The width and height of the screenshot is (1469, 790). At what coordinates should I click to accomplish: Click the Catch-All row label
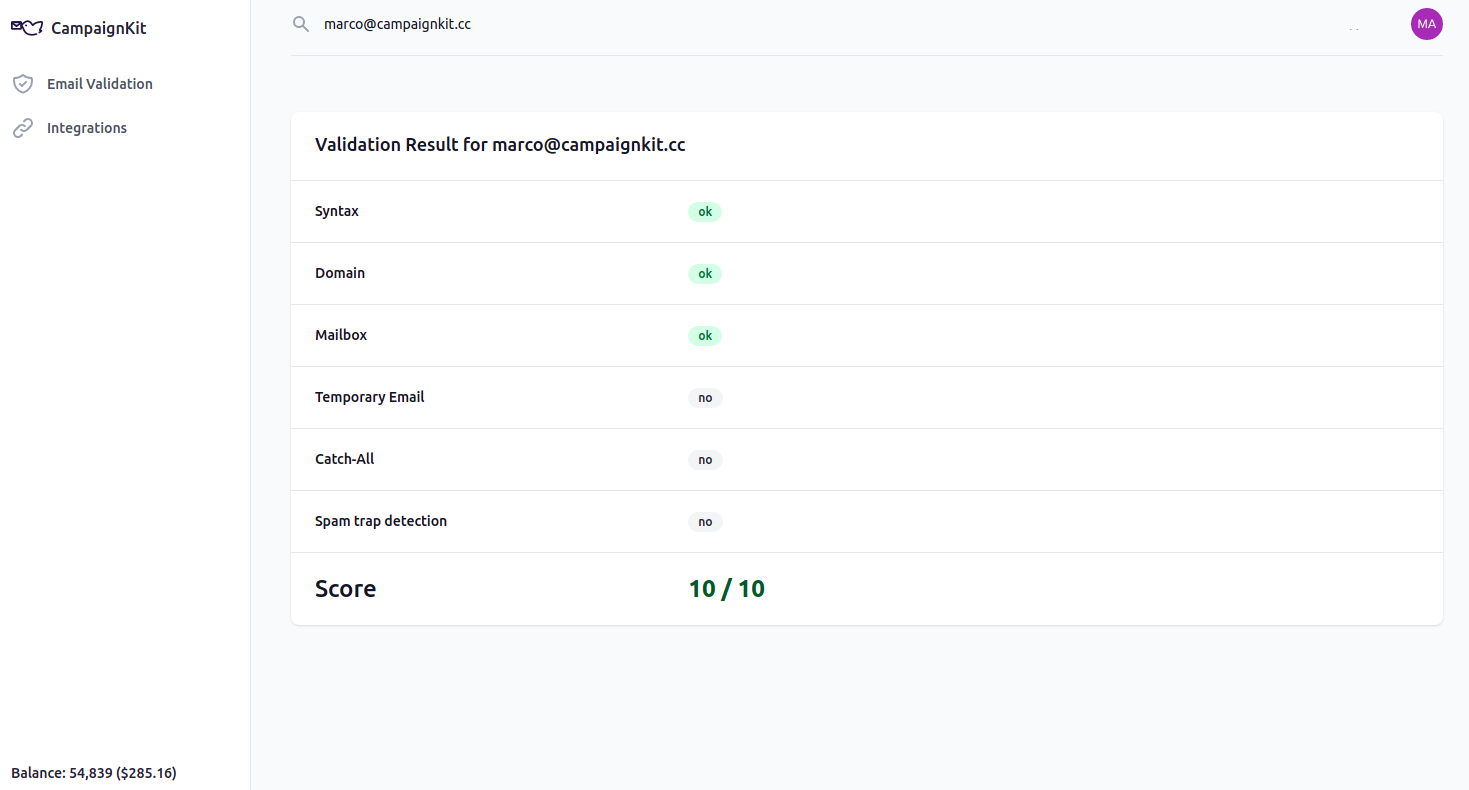[345, 459]
